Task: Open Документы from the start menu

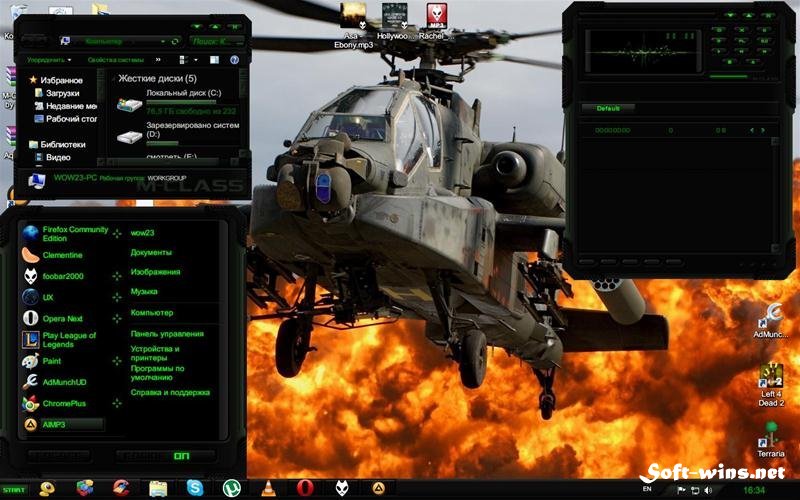Action: (151, 253)
